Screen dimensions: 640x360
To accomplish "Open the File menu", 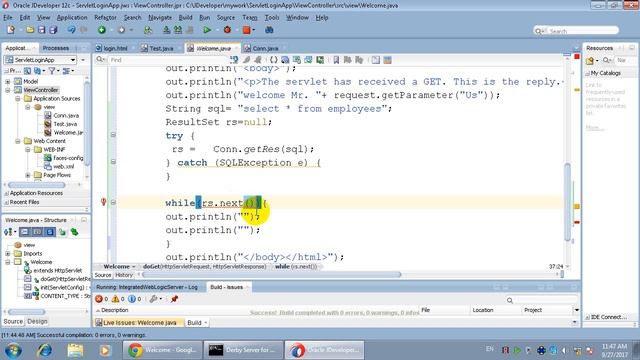I will [8, 18].
